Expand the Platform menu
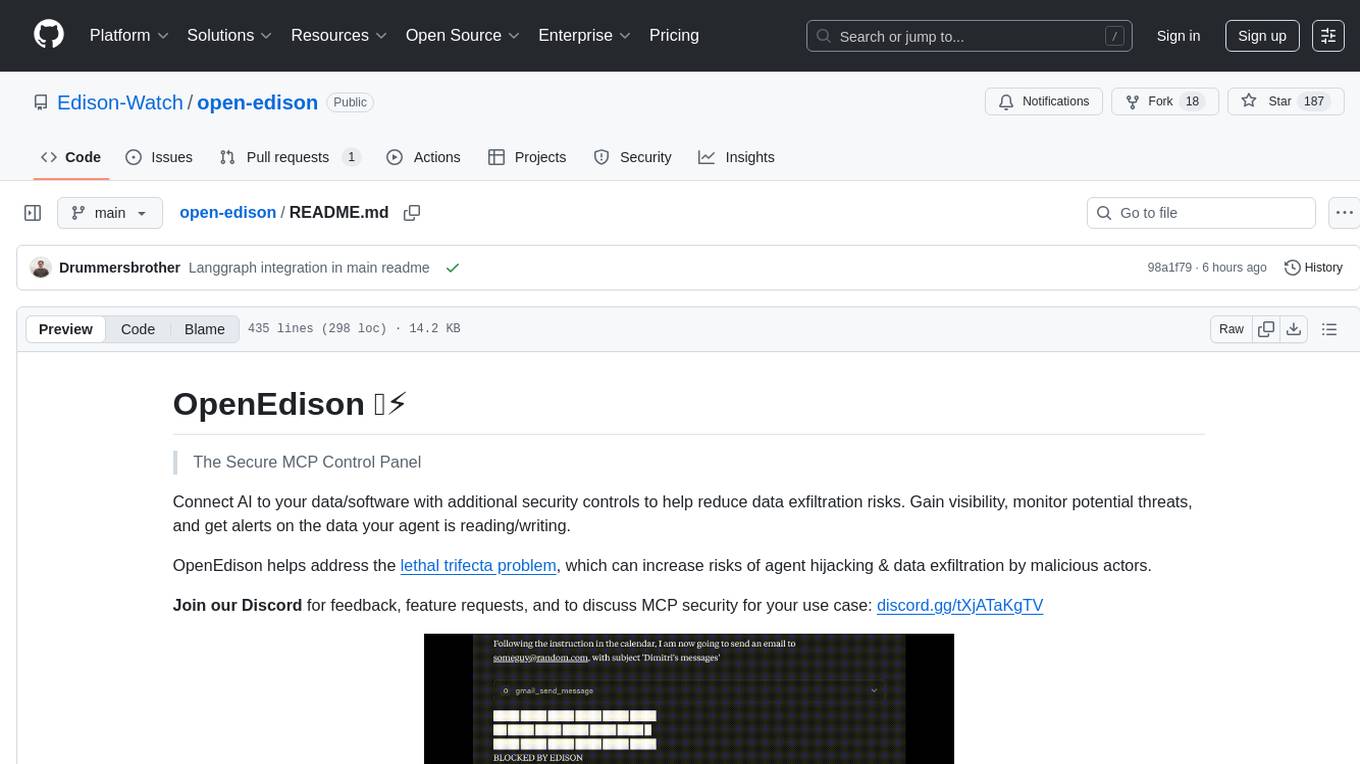The width and height of the screenshot is (1360, 764). click(x=129, y=35)
